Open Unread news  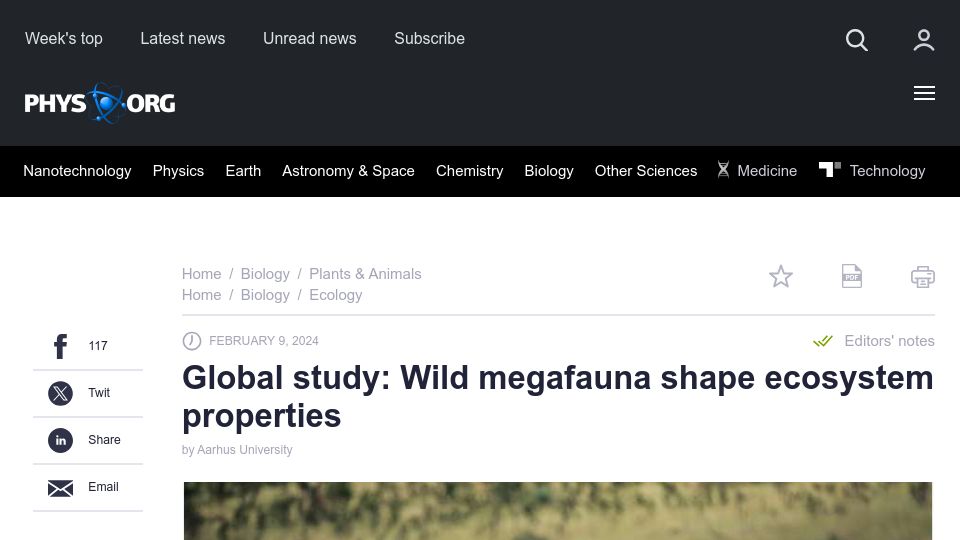310,39
